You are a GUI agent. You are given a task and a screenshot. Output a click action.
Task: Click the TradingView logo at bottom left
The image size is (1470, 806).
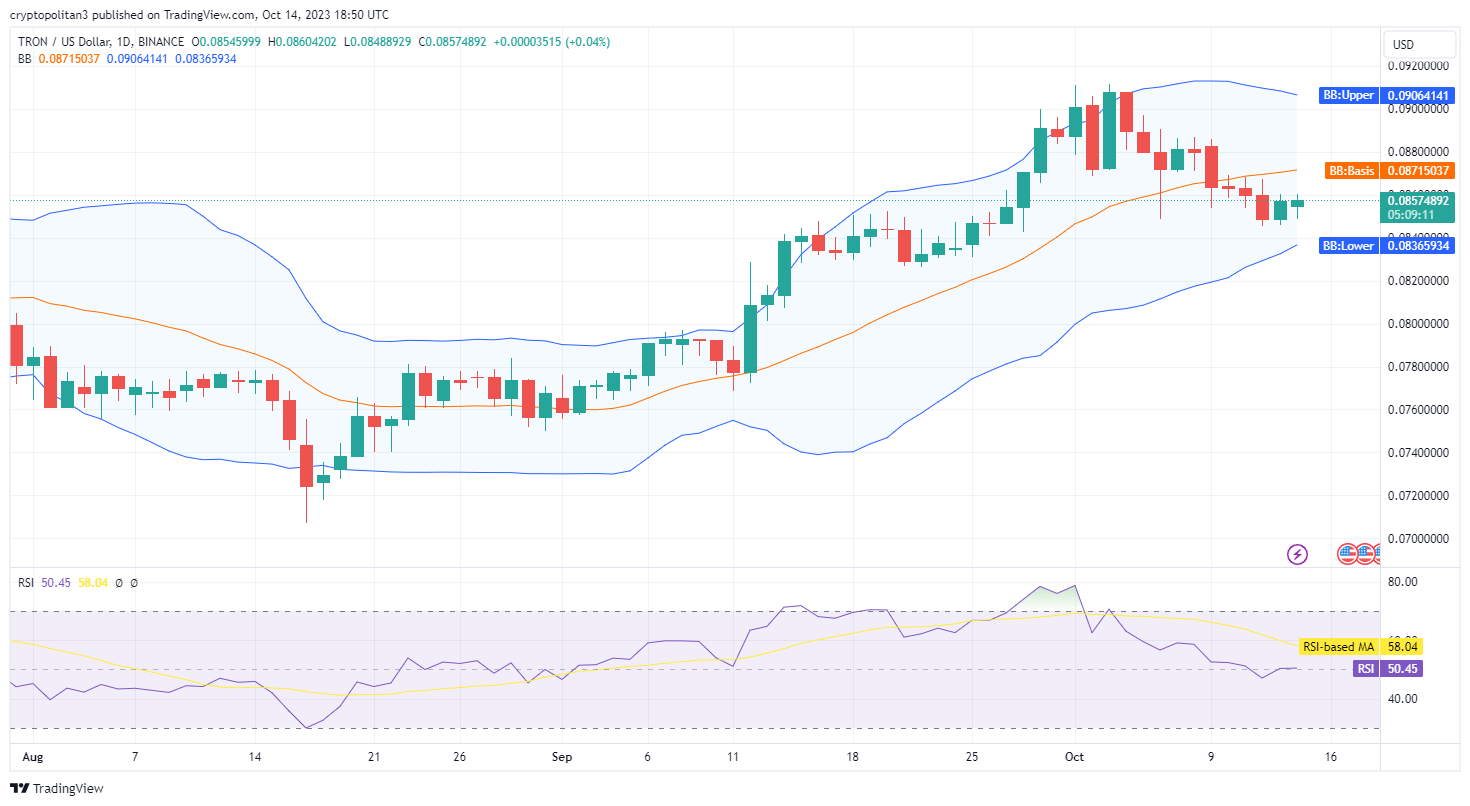pos(57,789)
